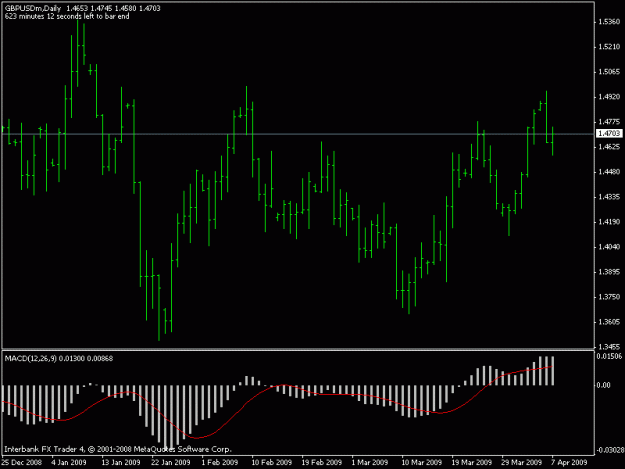The image size is (625, 469).
Task: Click the 1.4040 price scale value
Action: click(609, 247)
